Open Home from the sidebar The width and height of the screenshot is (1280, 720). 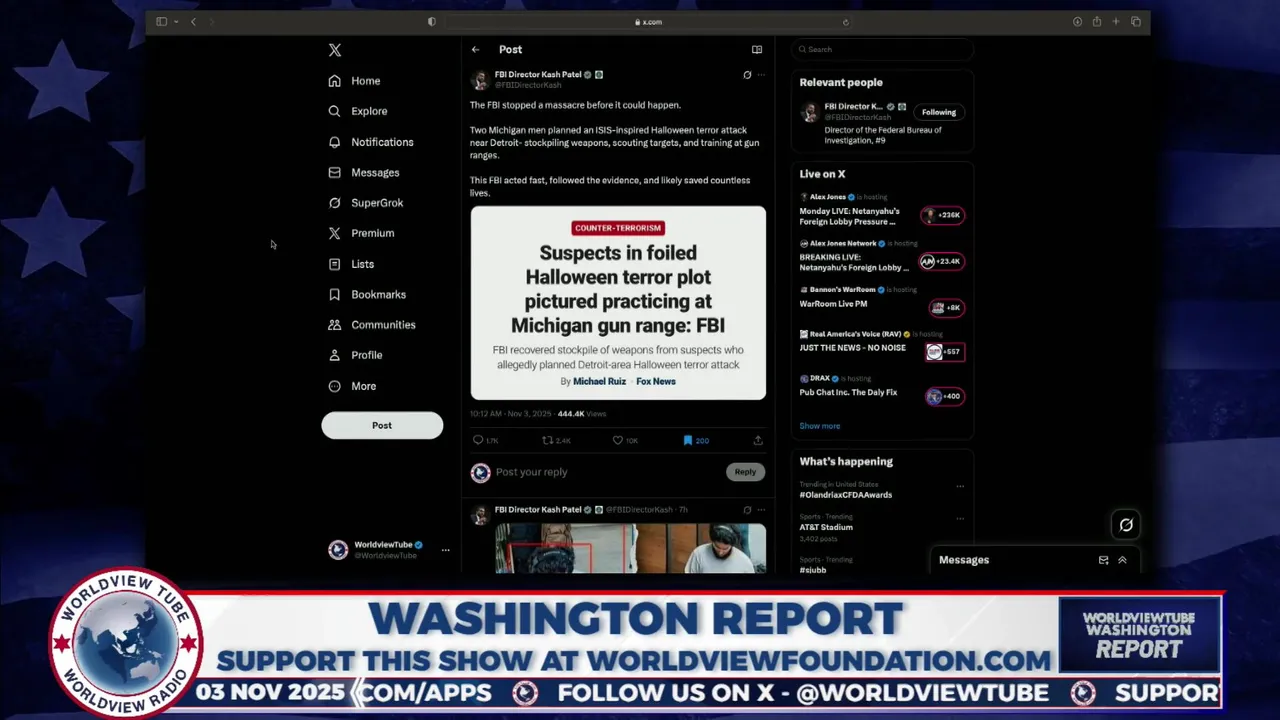click(x=355, y=81)
